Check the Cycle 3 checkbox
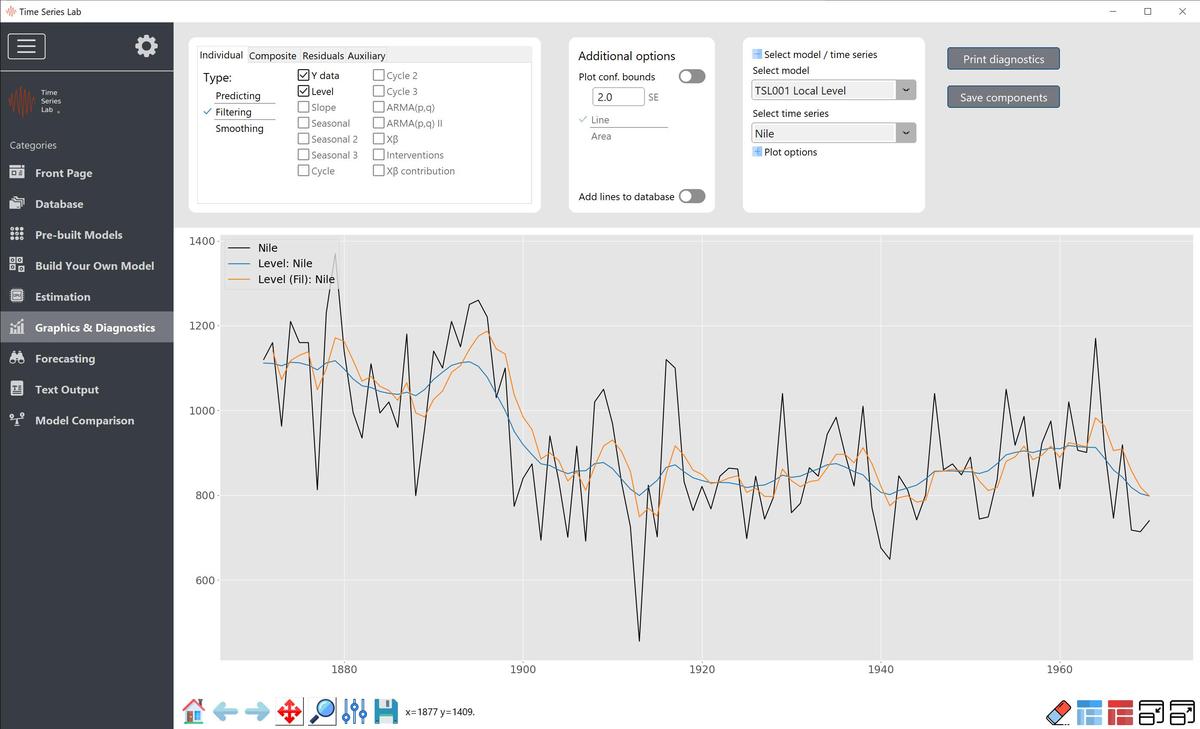 coord(379,91)
